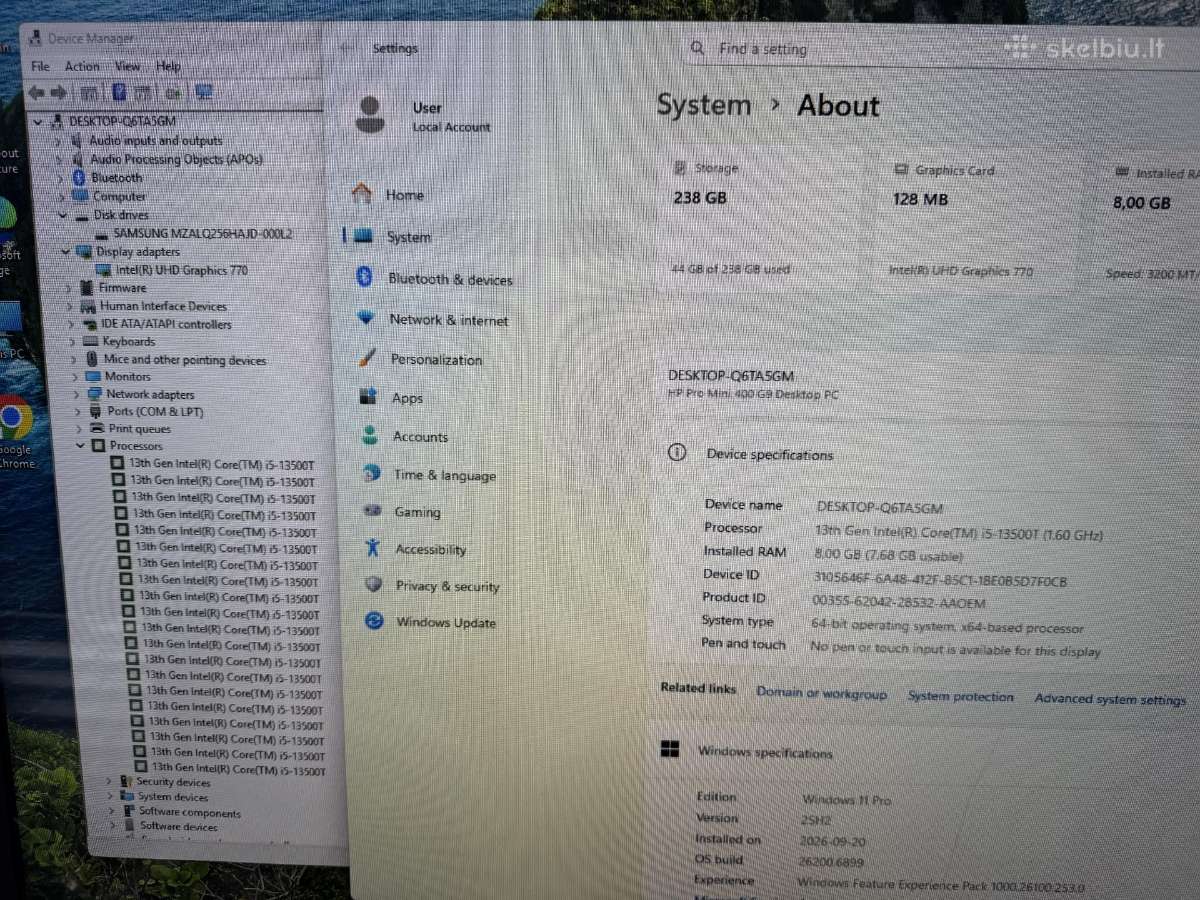Select Ports (COM & LPT) row
The image size is (1200, 900).
click(x=155, y=411)
